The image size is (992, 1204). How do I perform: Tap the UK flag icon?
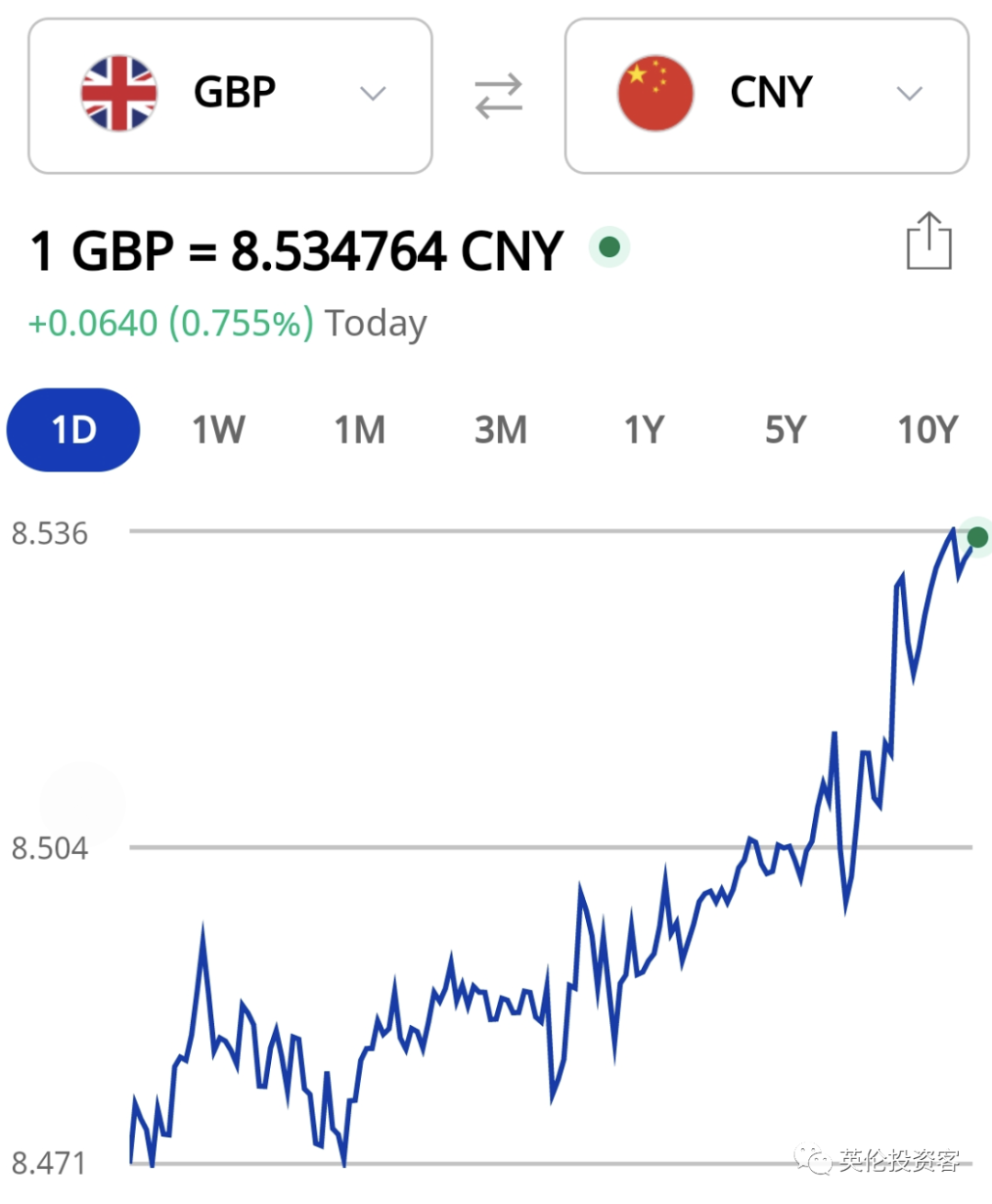click(119, 94)
